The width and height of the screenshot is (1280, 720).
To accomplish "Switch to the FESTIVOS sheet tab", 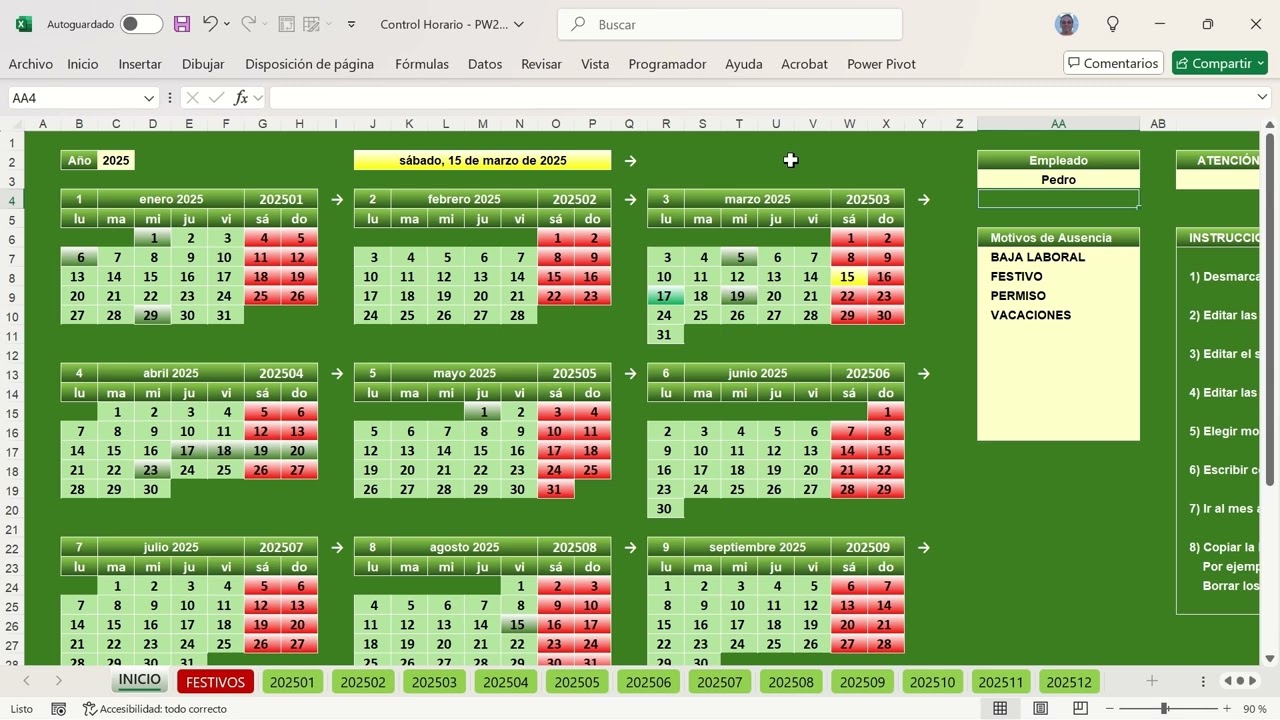I will pos(215,682).
